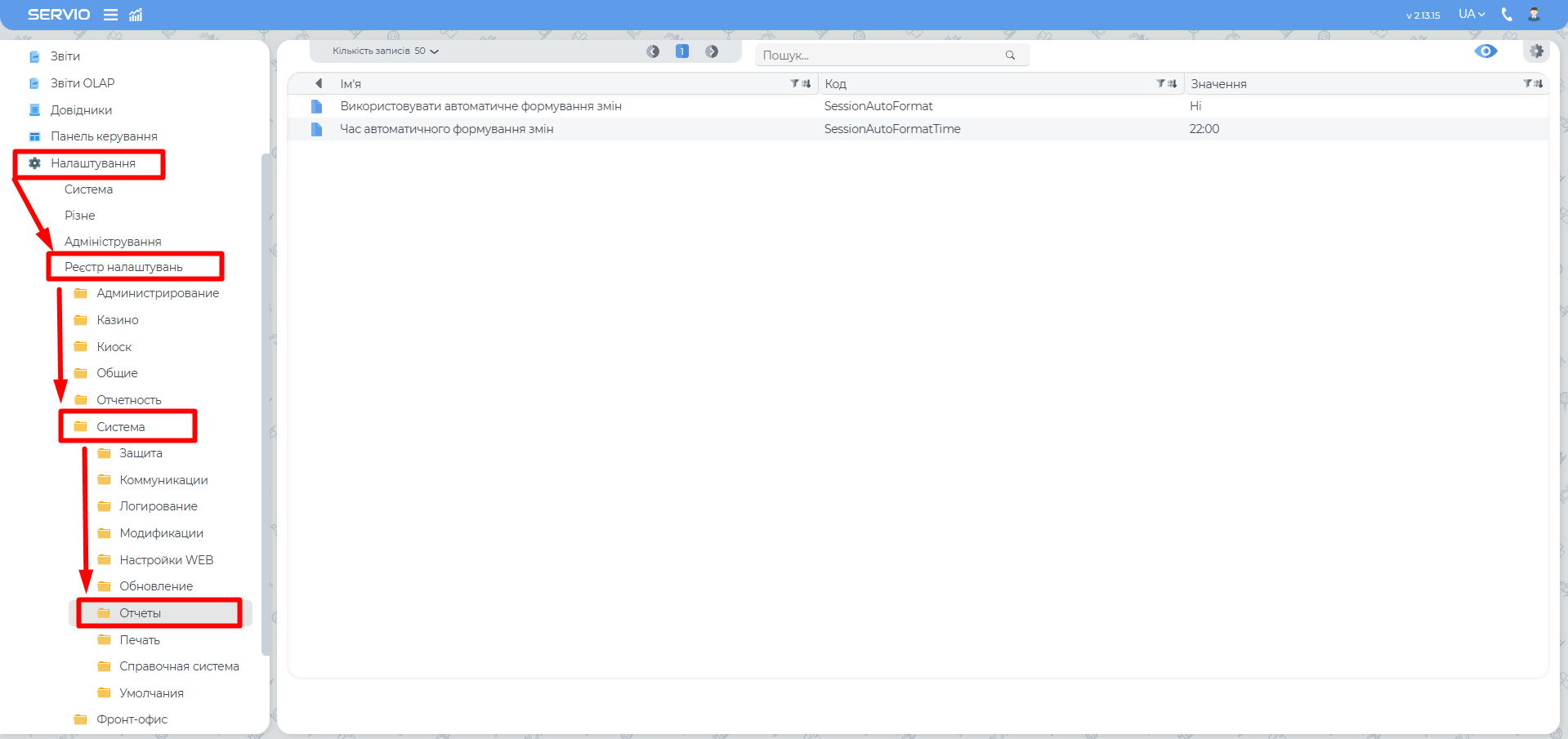
Task: Open Довідники menu item
Action: pos(81,110)
